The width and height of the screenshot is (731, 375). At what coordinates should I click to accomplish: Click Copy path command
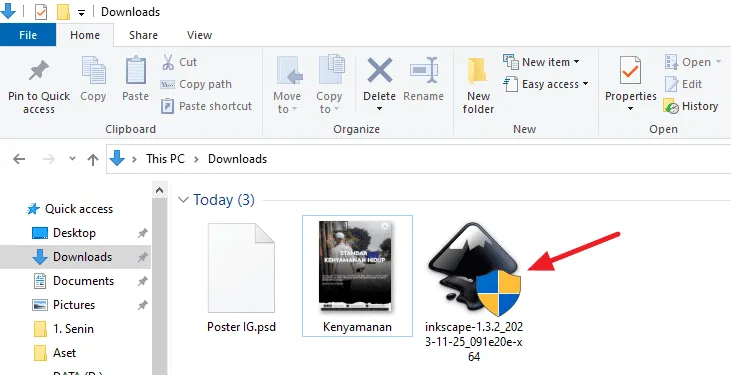tap(196, 84)
